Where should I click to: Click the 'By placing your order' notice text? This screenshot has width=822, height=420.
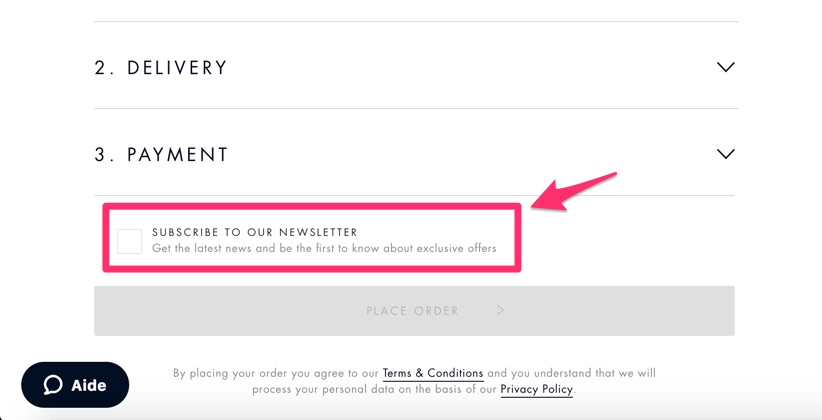point(414,381)
